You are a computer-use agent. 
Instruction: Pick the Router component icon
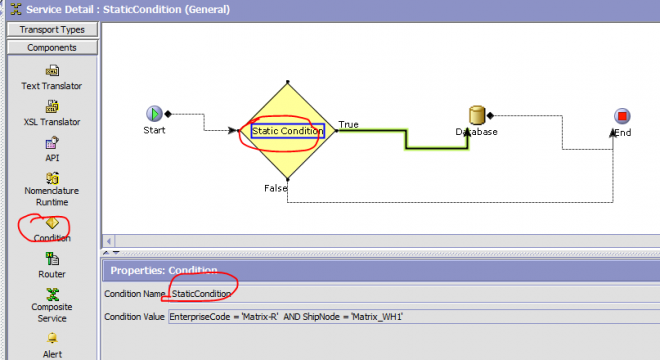click(x=52, y=258)
